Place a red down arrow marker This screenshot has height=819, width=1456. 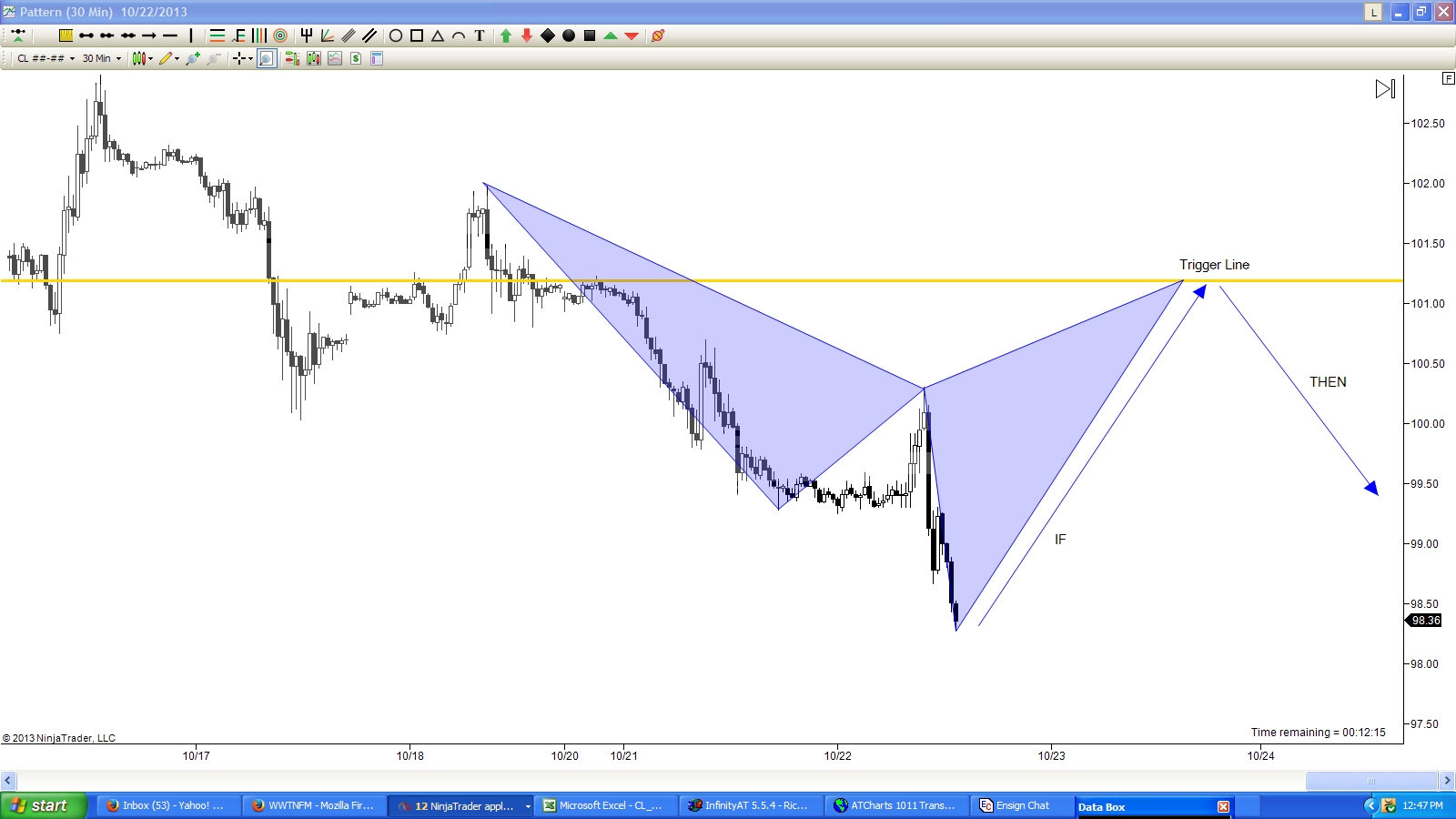(x=527, y=35)
